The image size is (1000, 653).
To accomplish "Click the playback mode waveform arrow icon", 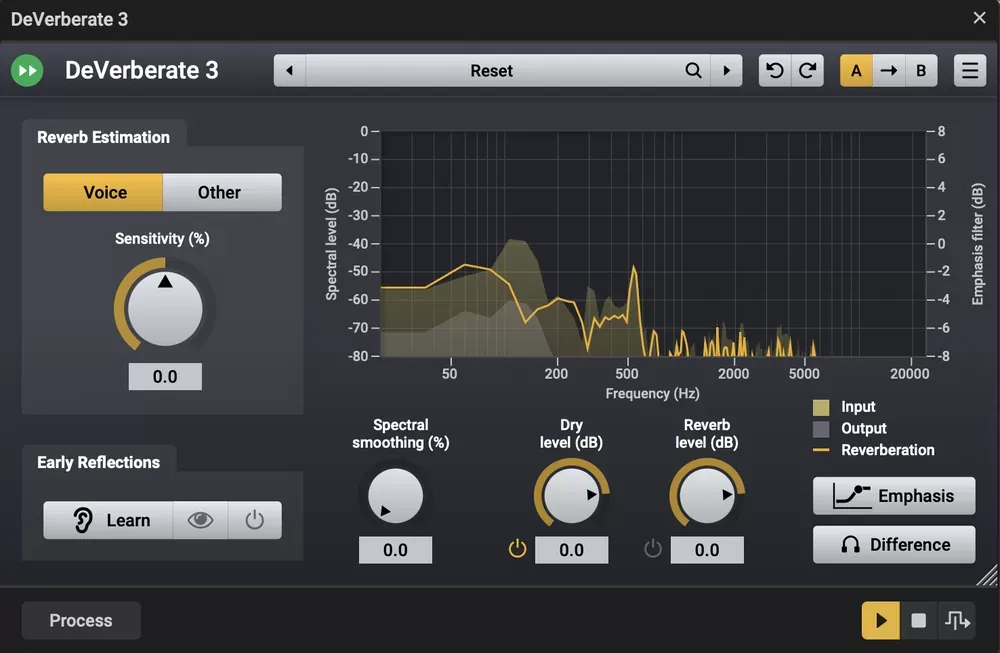I will tap(957, 620).
